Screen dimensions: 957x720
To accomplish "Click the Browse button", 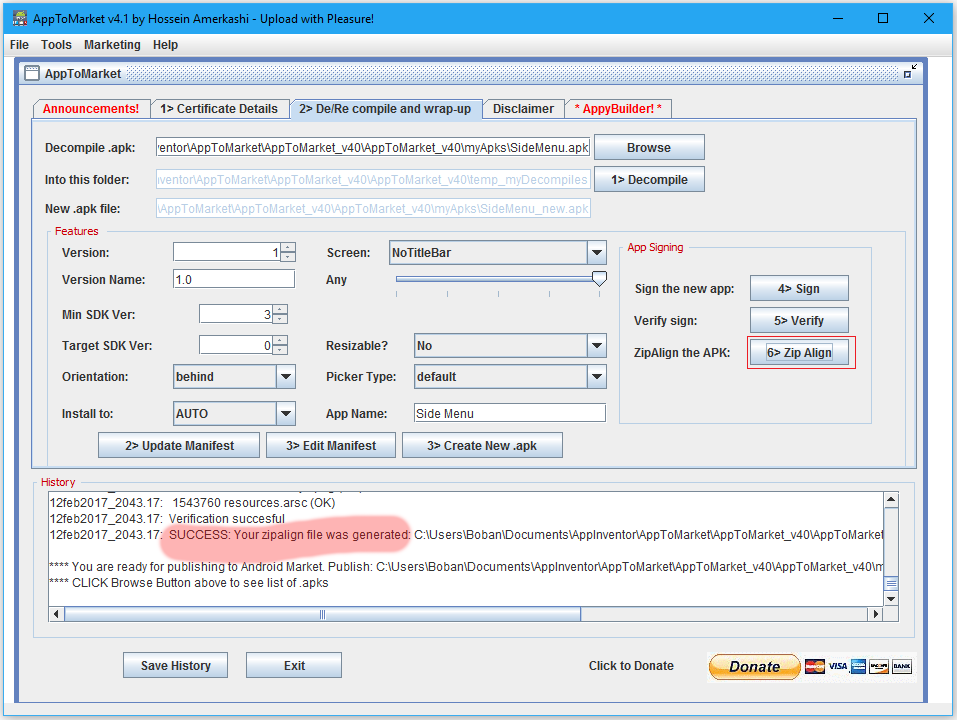I will (x=649, y=148).
